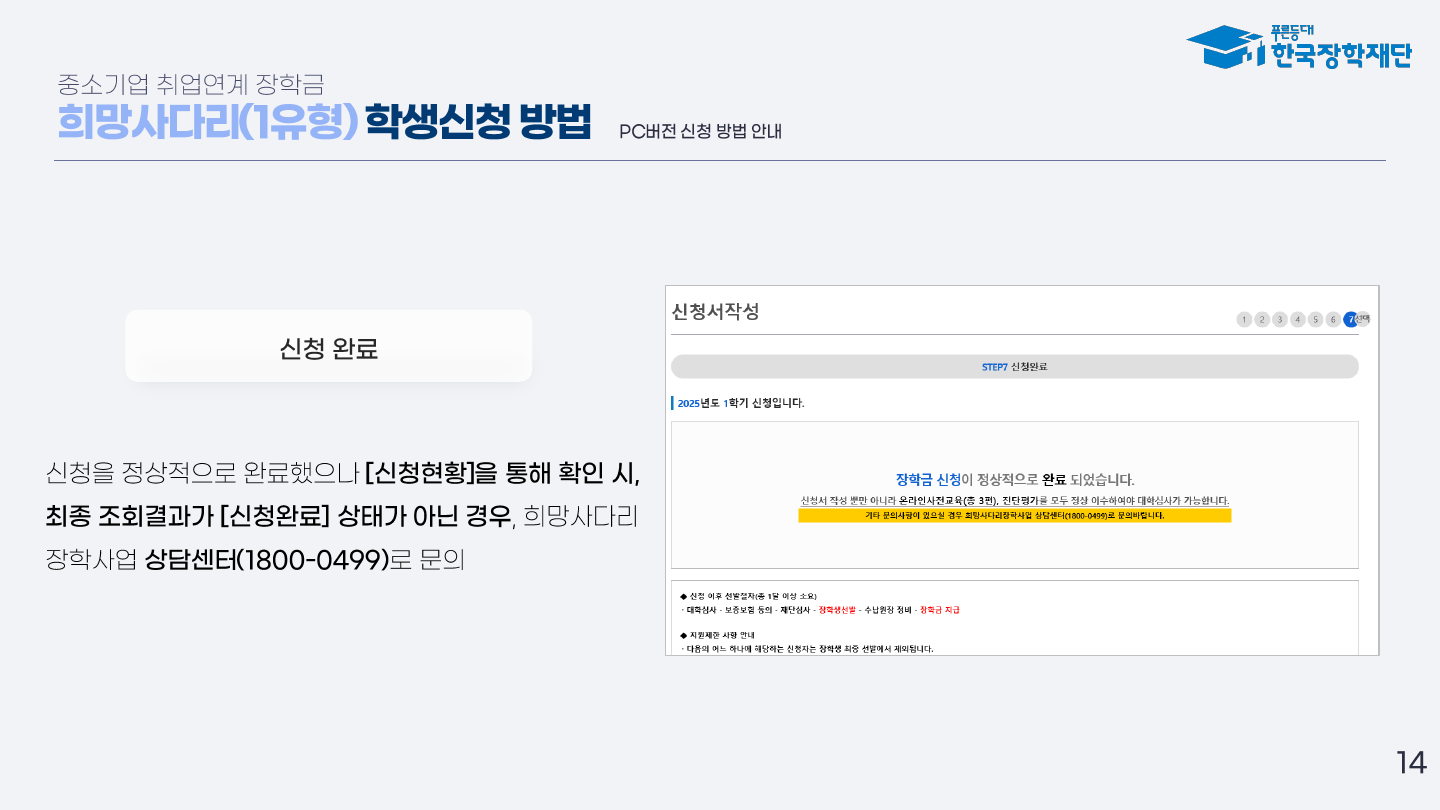Click the yellow highlighted 상담센터 notice bar

coord(1014,516)
